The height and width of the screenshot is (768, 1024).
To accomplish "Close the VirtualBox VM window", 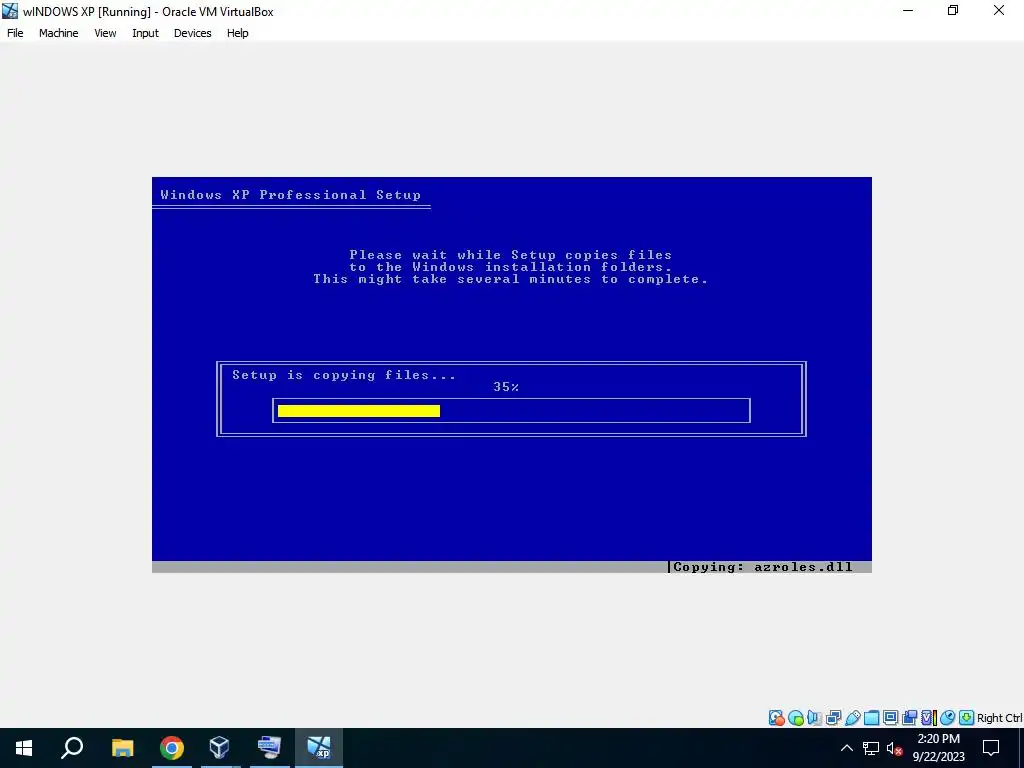I will (999, 10).
